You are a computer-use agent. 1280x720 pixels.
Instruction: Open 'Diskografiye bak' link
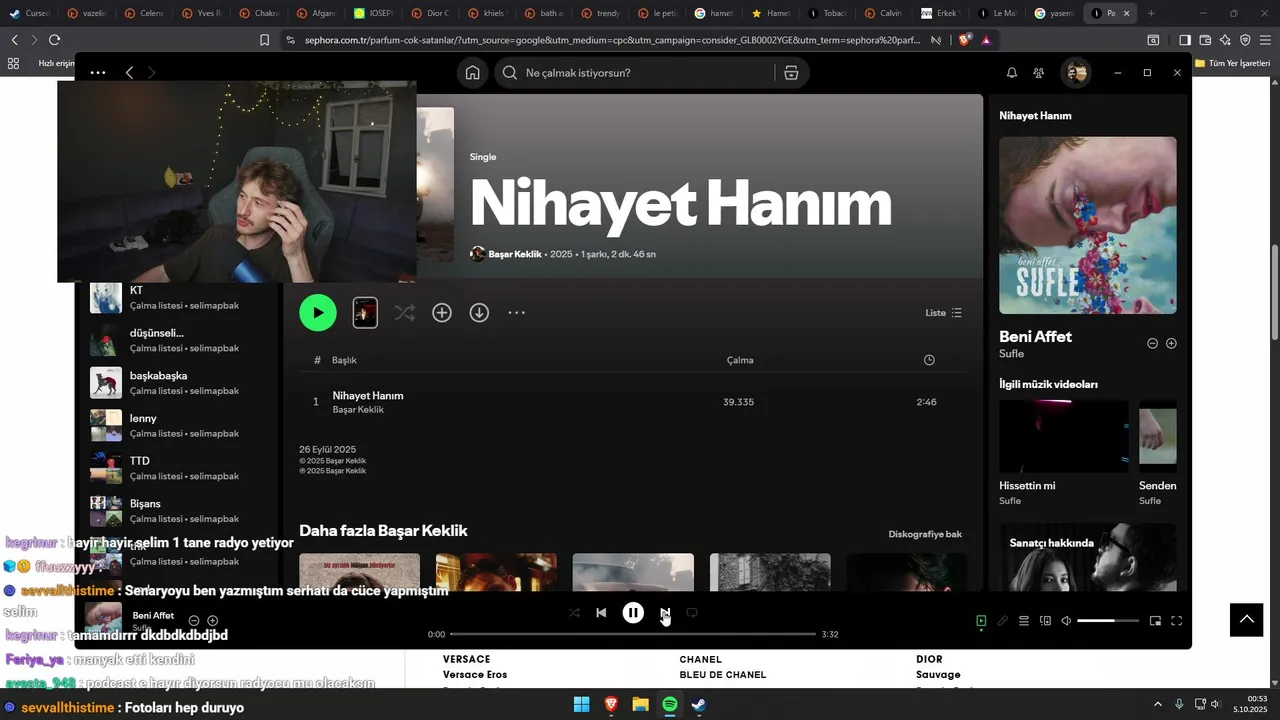click(x=925, y=534)
